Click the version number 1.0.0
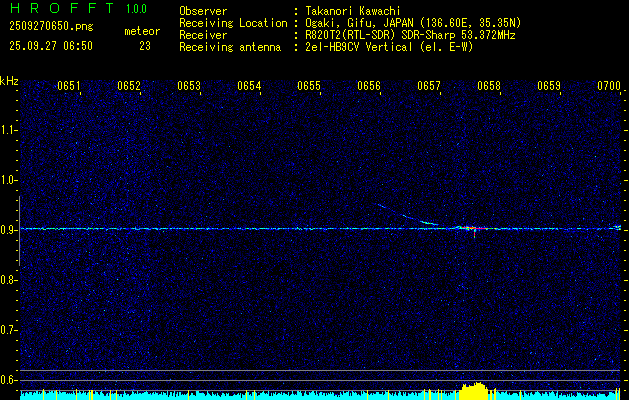This screenshot has width=629, height=400. 136,9
